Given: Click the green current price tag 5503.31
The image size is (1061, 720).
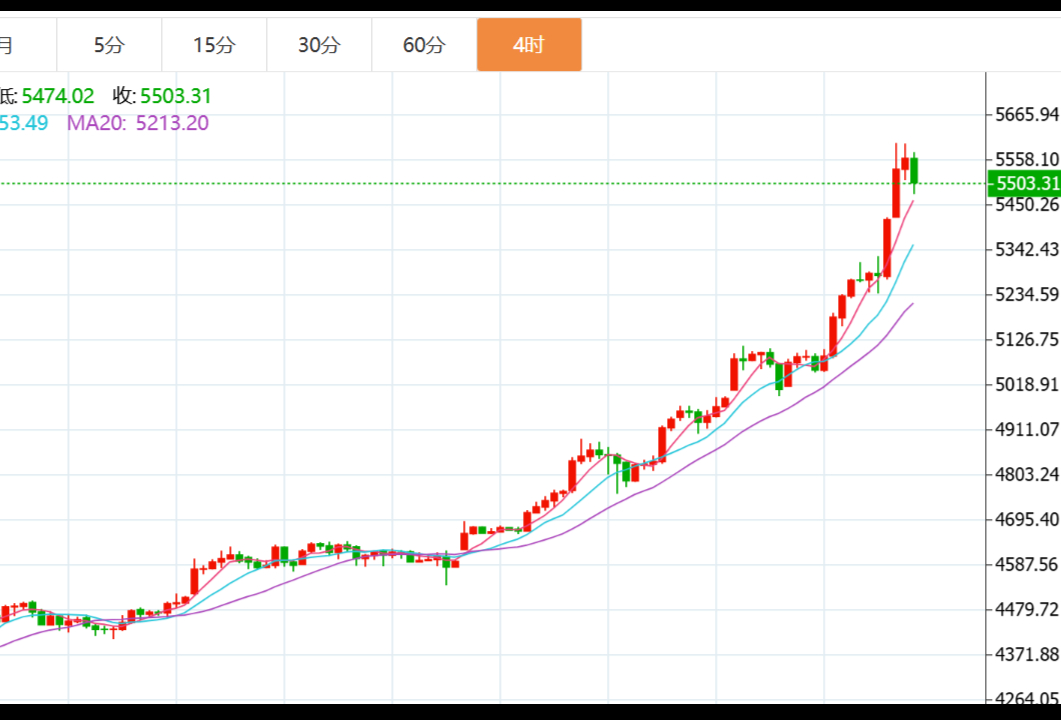Looking at the screenshot, I should click(1024, 183).
